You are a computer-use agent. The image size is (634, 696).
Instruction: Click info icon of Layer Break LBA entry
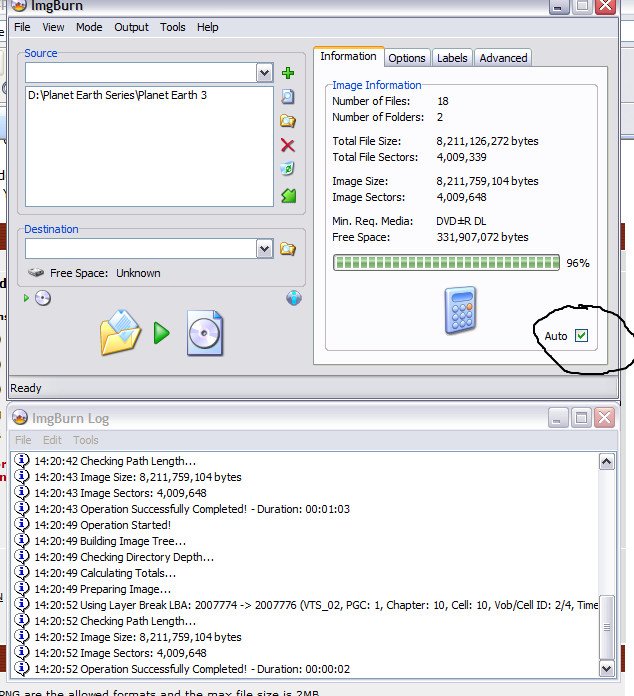tap(21, 604)
